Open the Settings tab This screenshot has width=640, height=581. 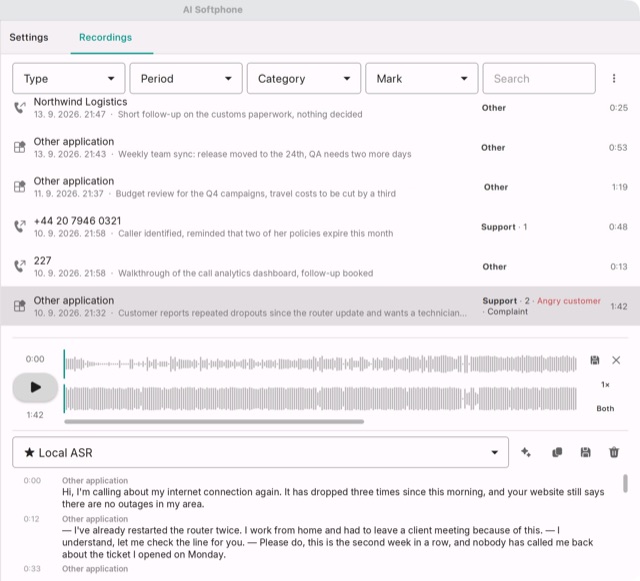tap(29, 37)
